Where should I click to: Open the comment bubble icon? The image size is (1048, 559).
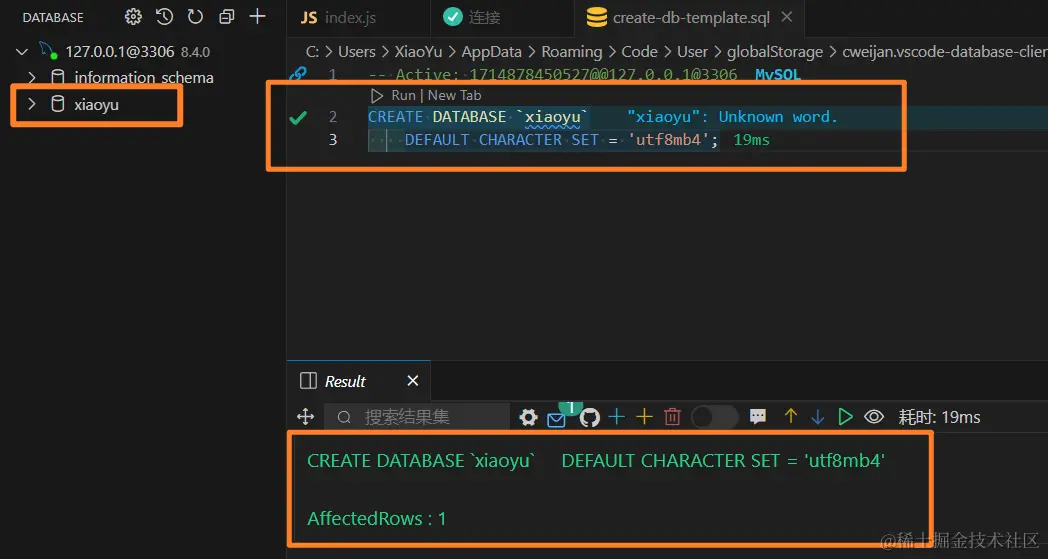pos(758,417)
